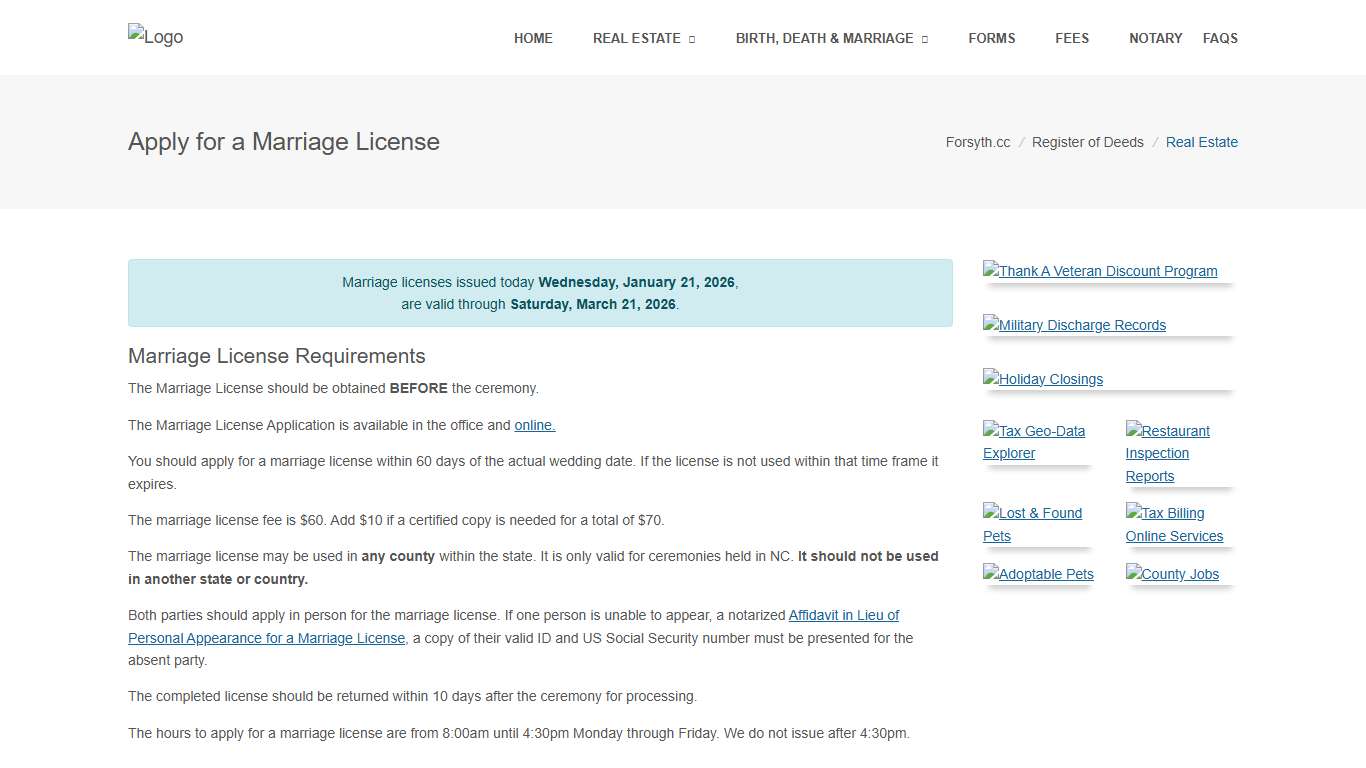Expand the Real Estate dropdown menu
This screenshot has width=1366, height=768.
pos(643,38)
